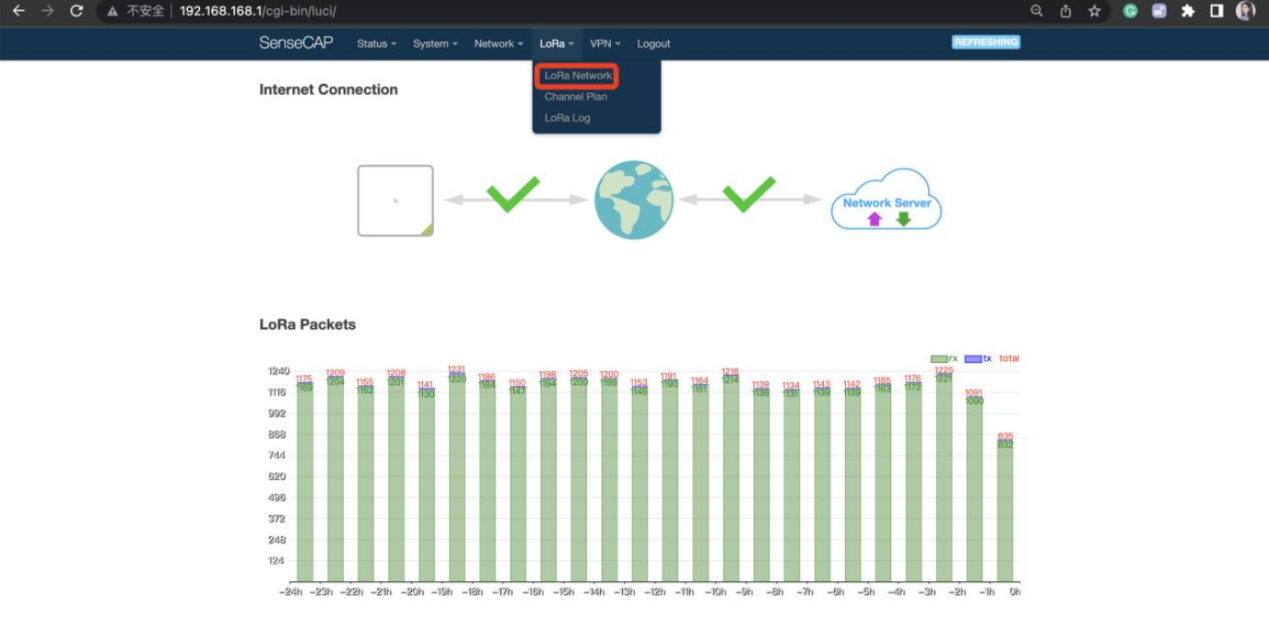
Task: Click the zoom magnifier icon in address bar
Action: click(x=1037, y=11)
